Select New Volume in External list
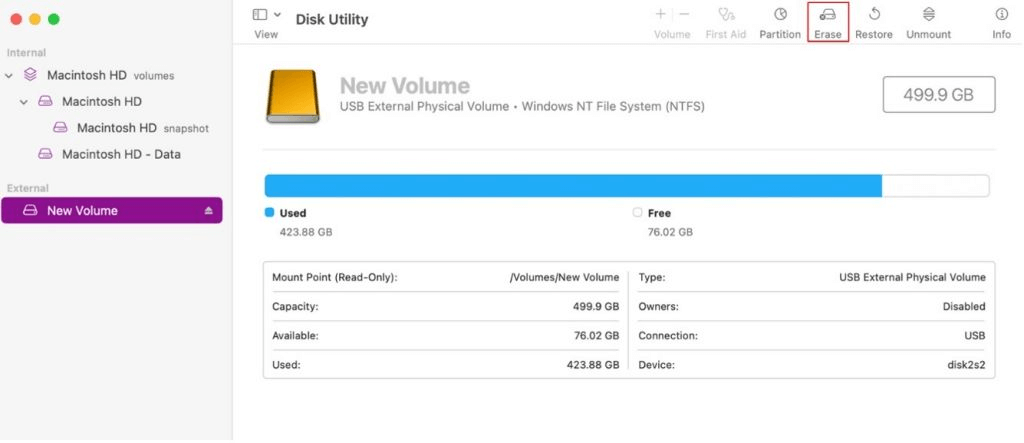This screenshot has width=1024, height=443. click(x=82, y=211)
